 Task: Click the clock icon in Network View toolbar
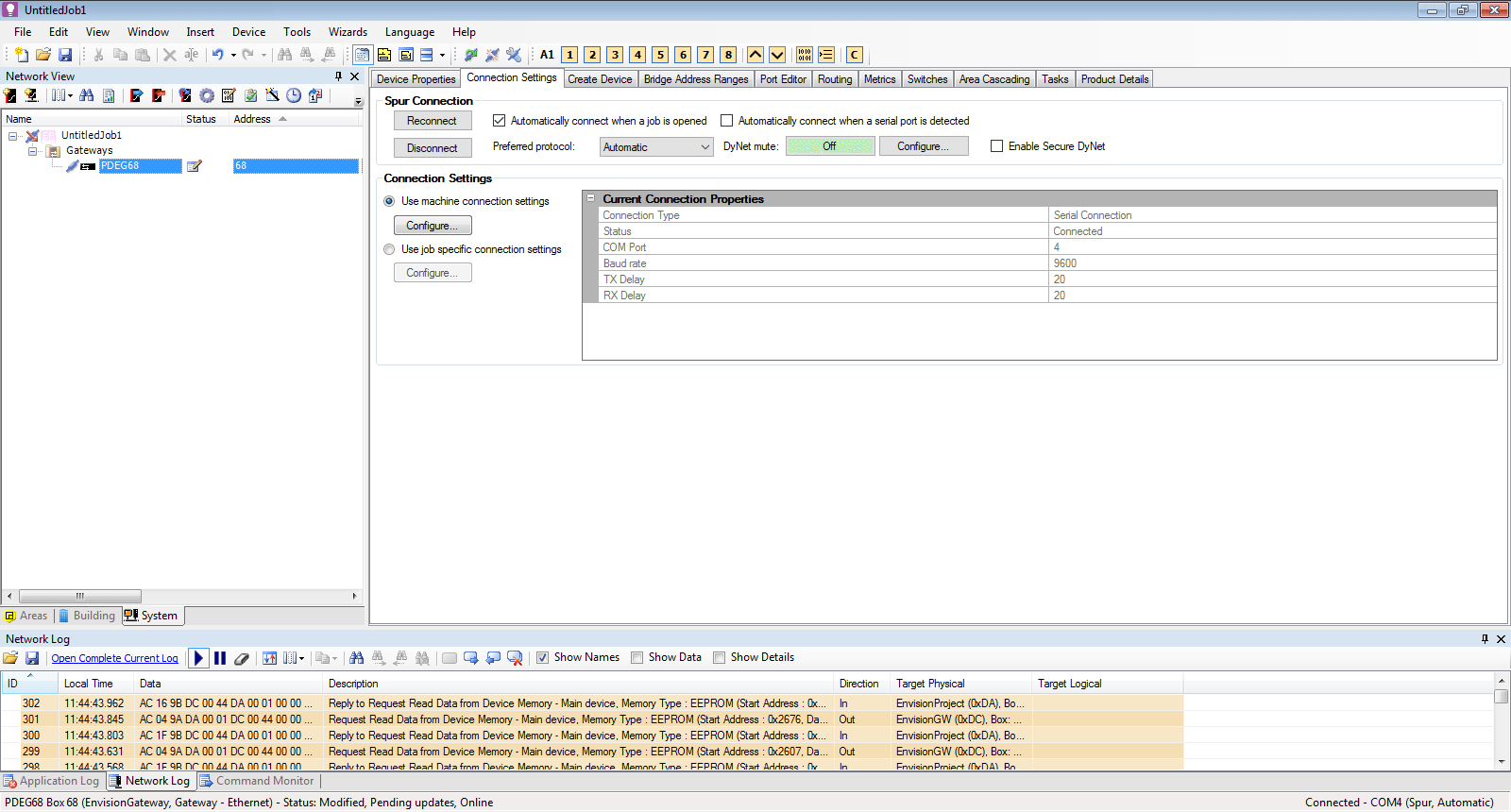[x=294, y=95]
